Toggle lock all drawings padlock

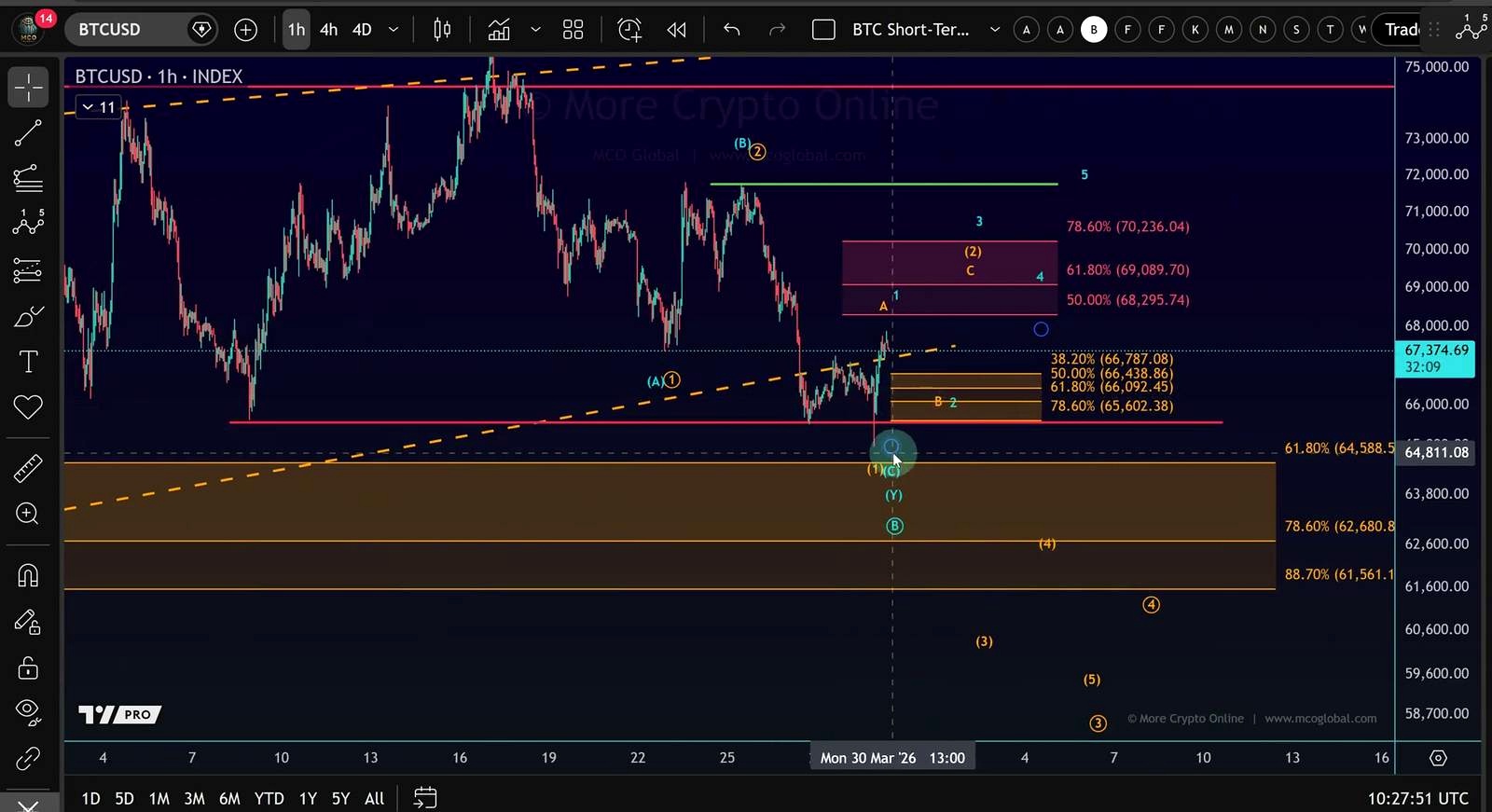click(x=28, y=667)
